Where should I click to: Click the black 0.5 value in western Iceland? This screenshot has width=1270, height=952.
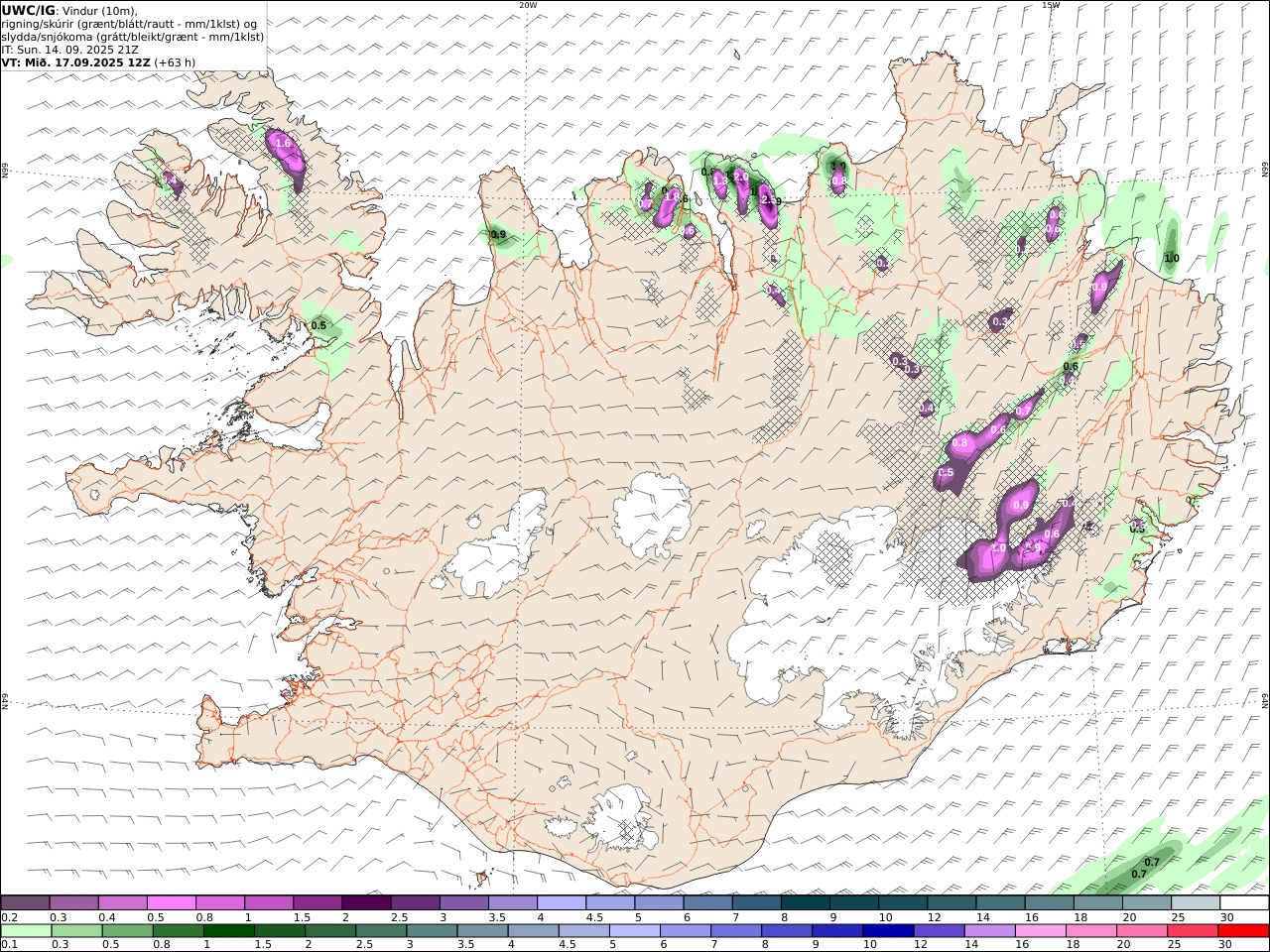318,325
